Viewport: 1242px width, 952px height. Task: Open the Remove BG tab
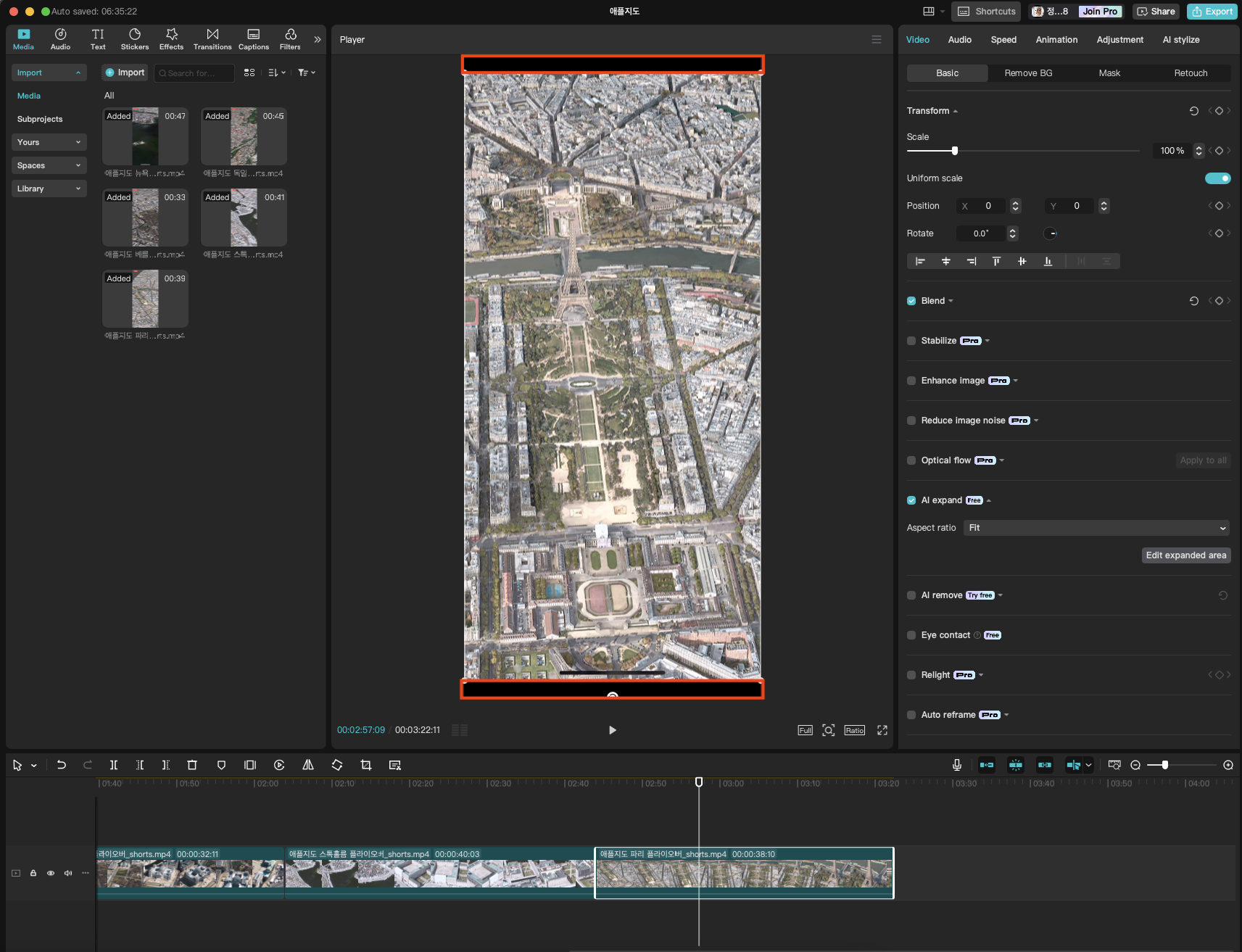pos(1028,73)
